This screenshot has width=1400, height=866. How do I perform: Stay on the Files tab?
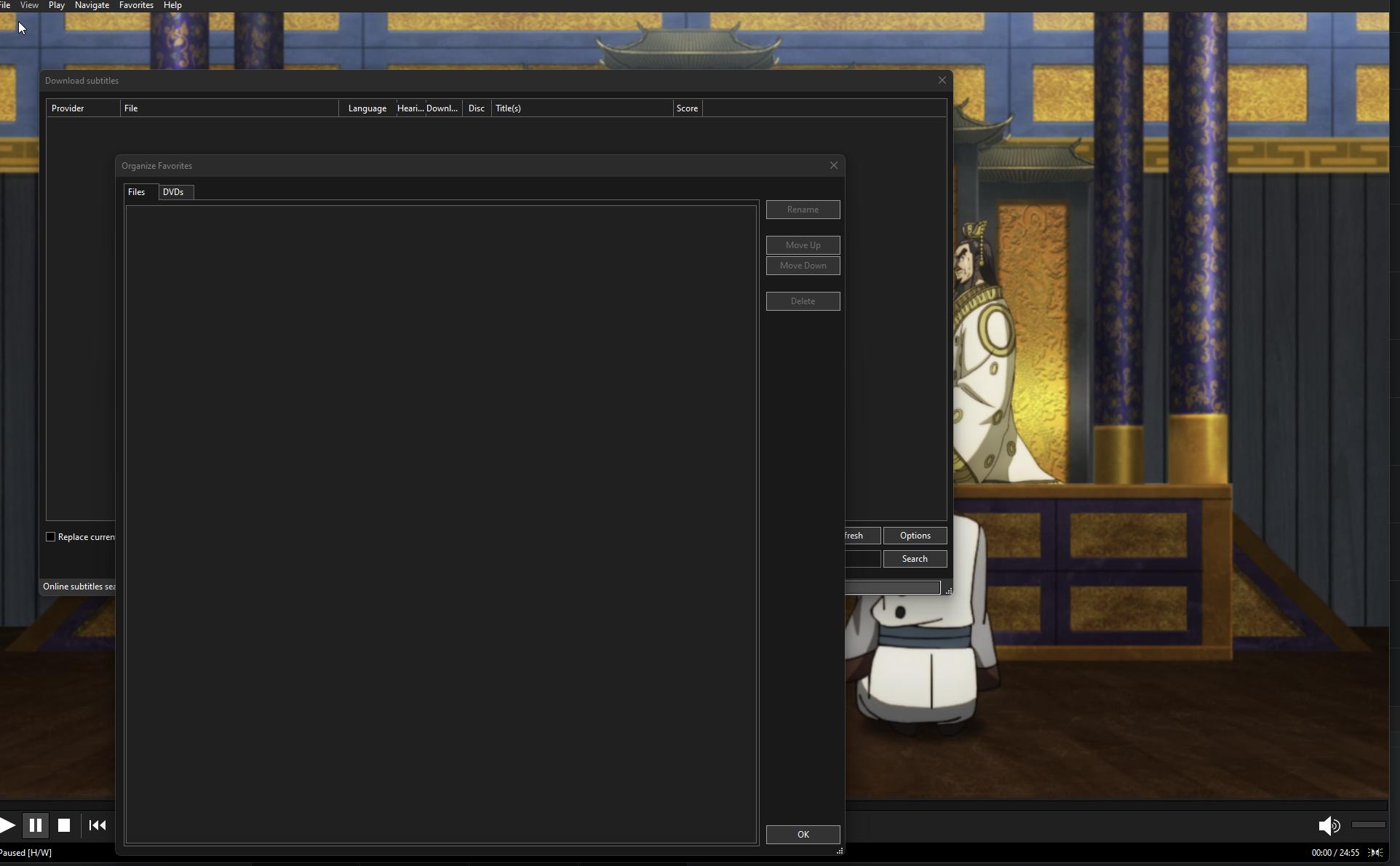137,191
